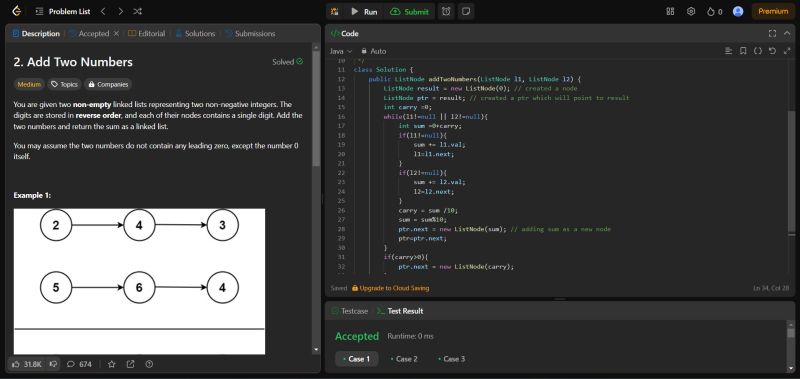This screenshot has height=379, width=800.
Task: Click the help question mark icon
Action: pos(149,364)
